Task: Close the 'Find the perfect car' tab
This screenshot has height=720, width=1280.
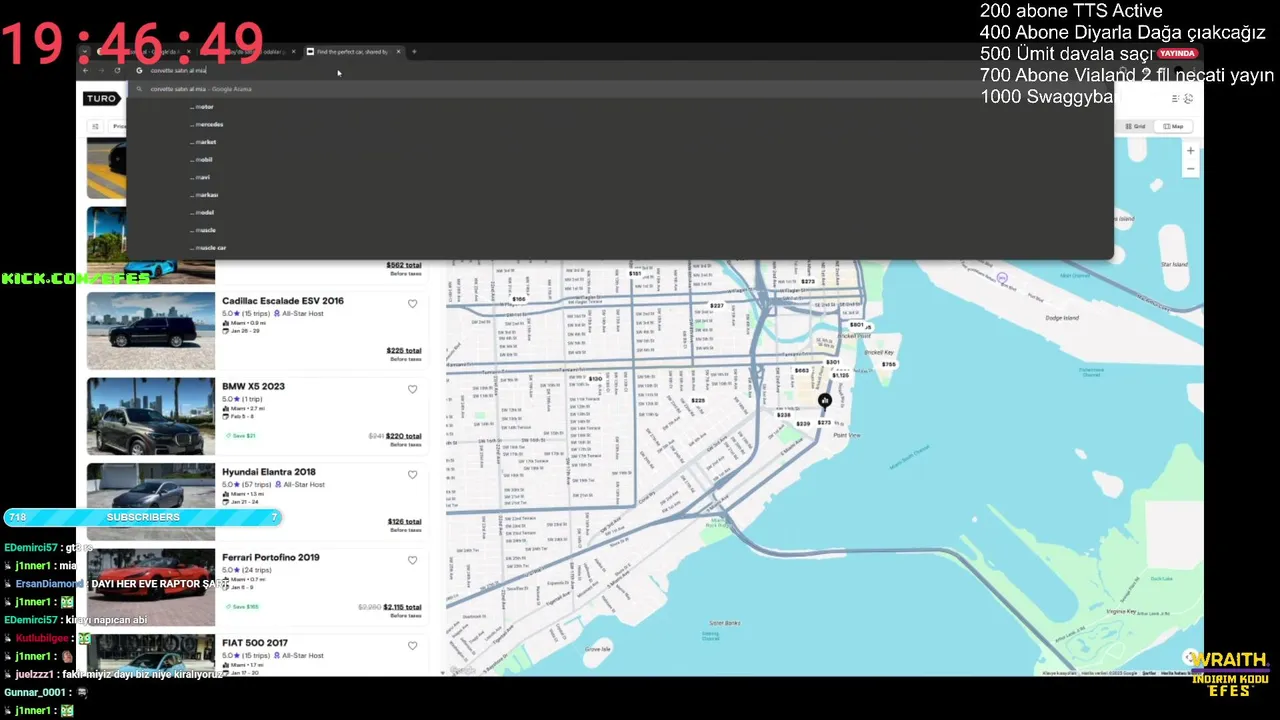Action: click(398, 52)
